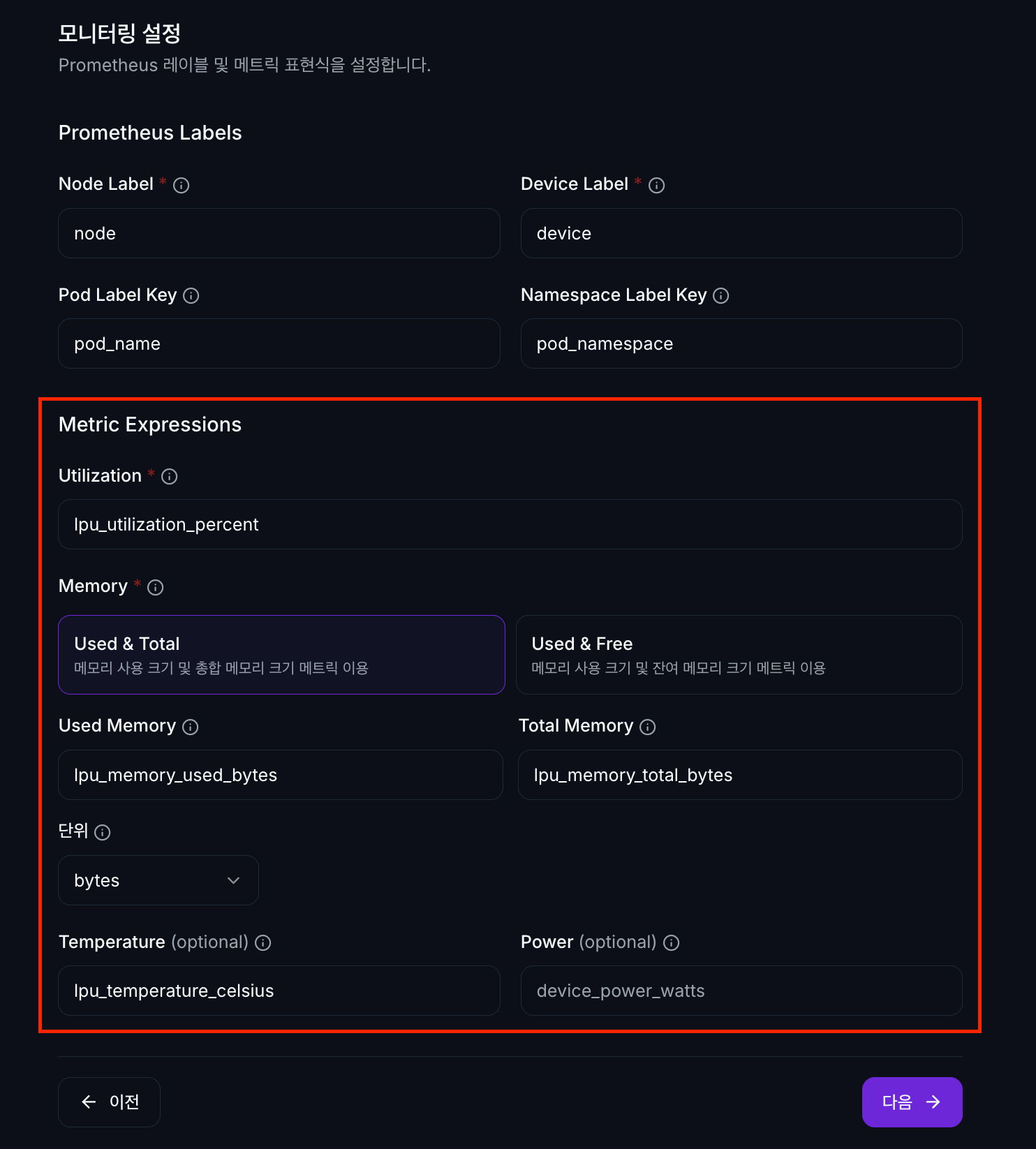1036x1149 pixels.
Task: Click the Namespace Label Key info icon
Action: (720, 296)
